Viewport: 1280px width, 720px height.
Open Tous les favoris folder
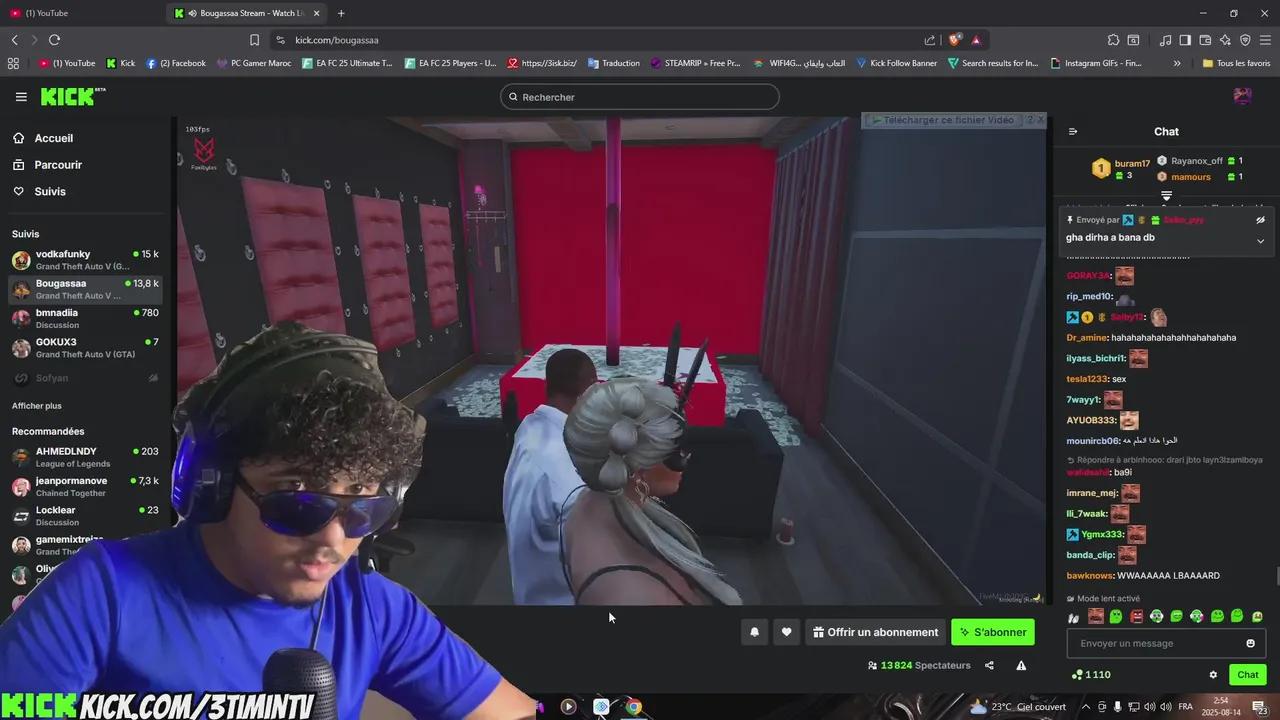coord(1235,63)
